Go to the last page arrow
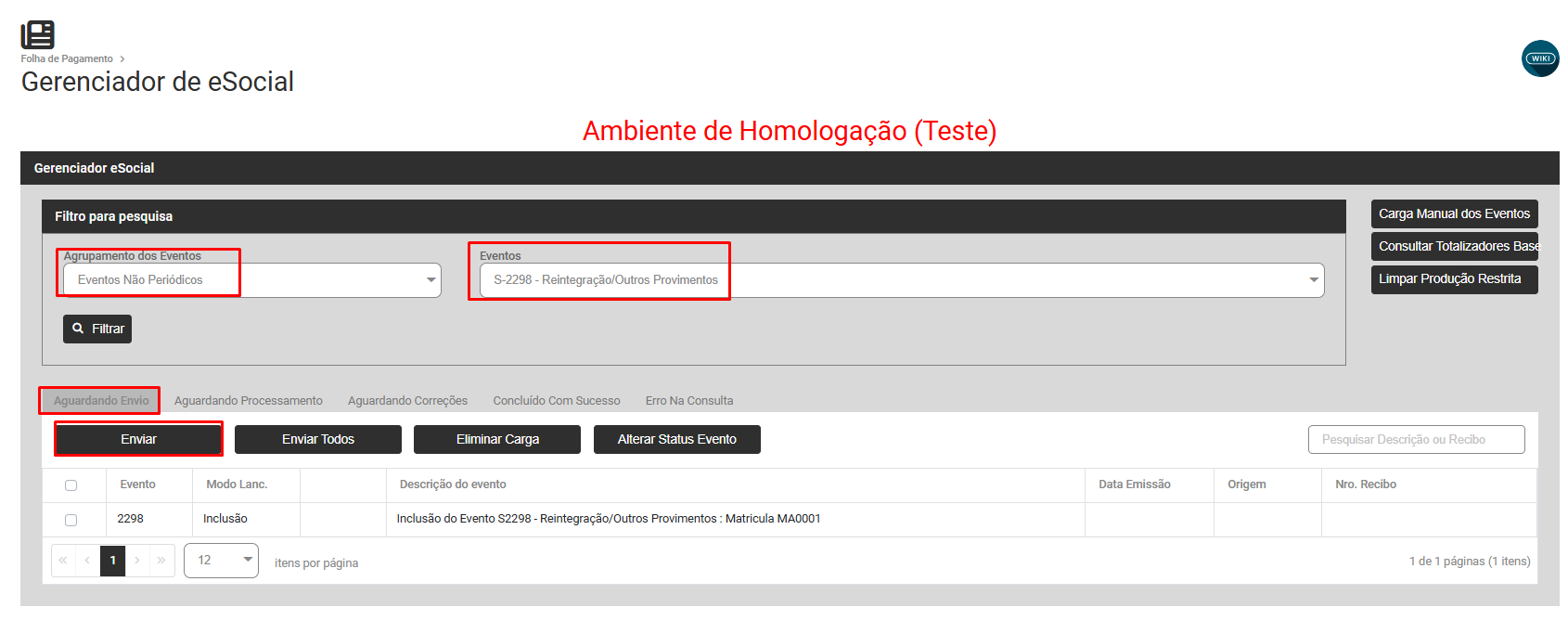 coord(161,561)
